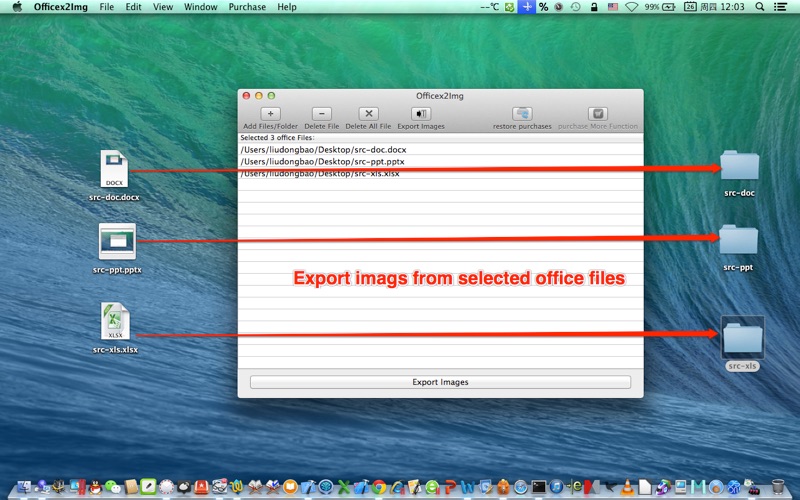Click the Export Images toolbar icon

pos(421,114)
